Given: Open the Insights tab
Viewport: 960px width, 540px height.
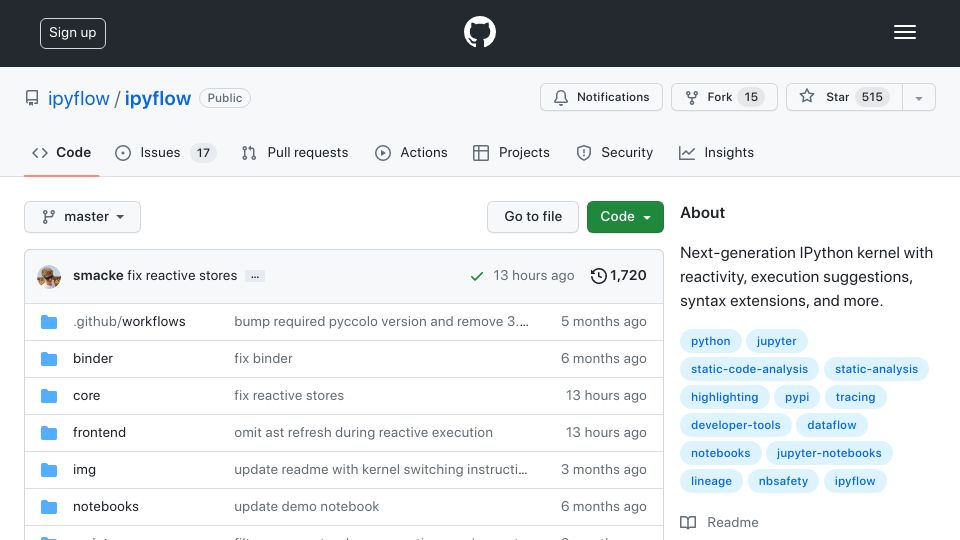Looking at the screenshot, I should click(x=716, y=152).
